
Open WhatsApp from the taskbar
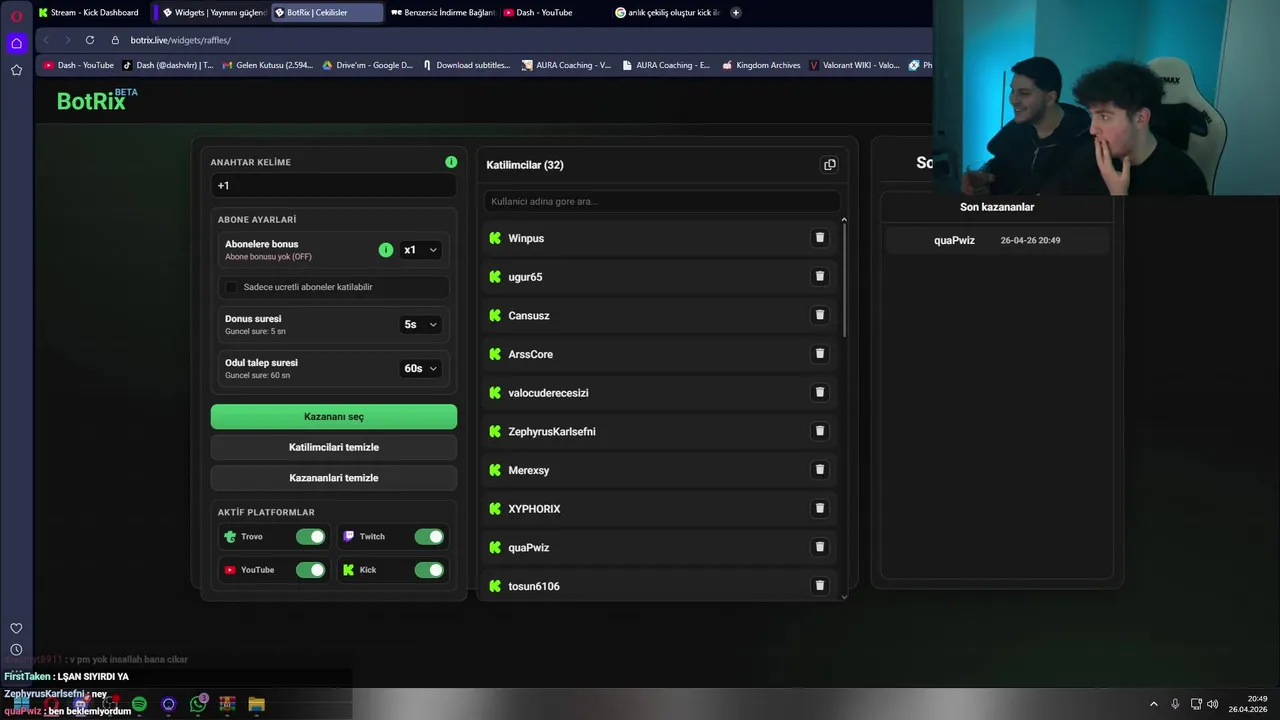click(198, 704)
